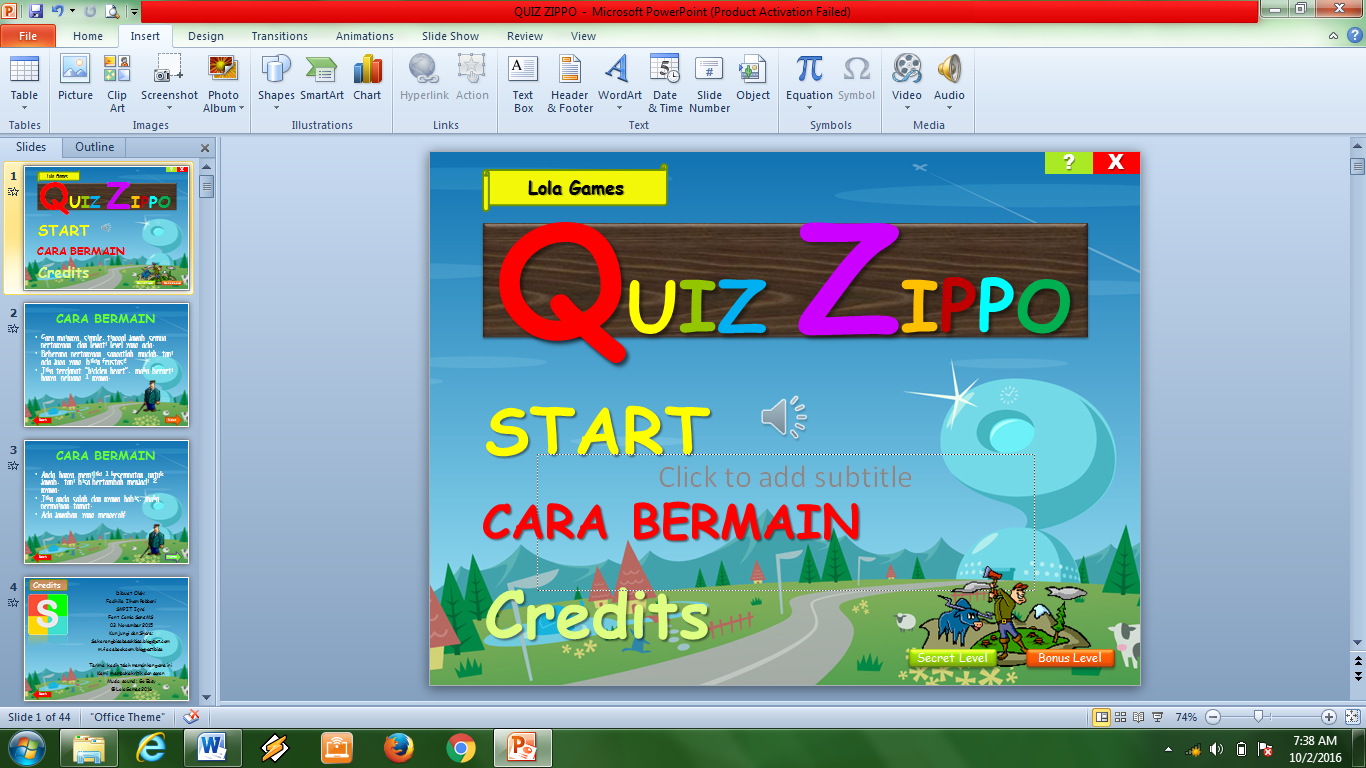
Task: Select the audio speaker icon on slide
Action: click(783, 417)
